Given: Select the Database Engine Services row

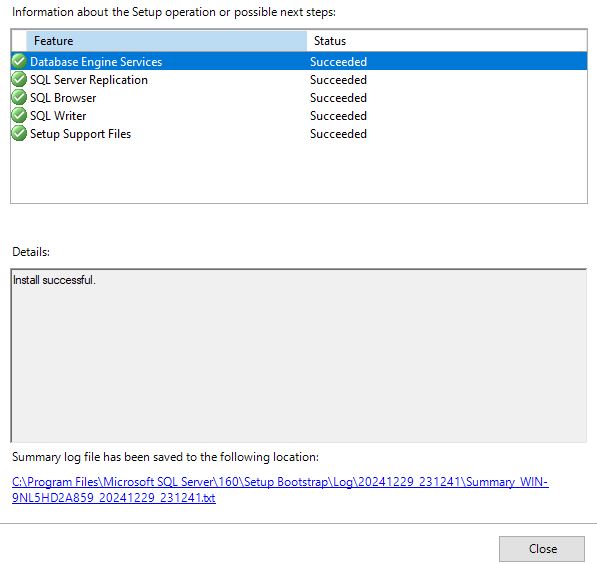Looking at the screenshot, I should click(x=299, y=61).
